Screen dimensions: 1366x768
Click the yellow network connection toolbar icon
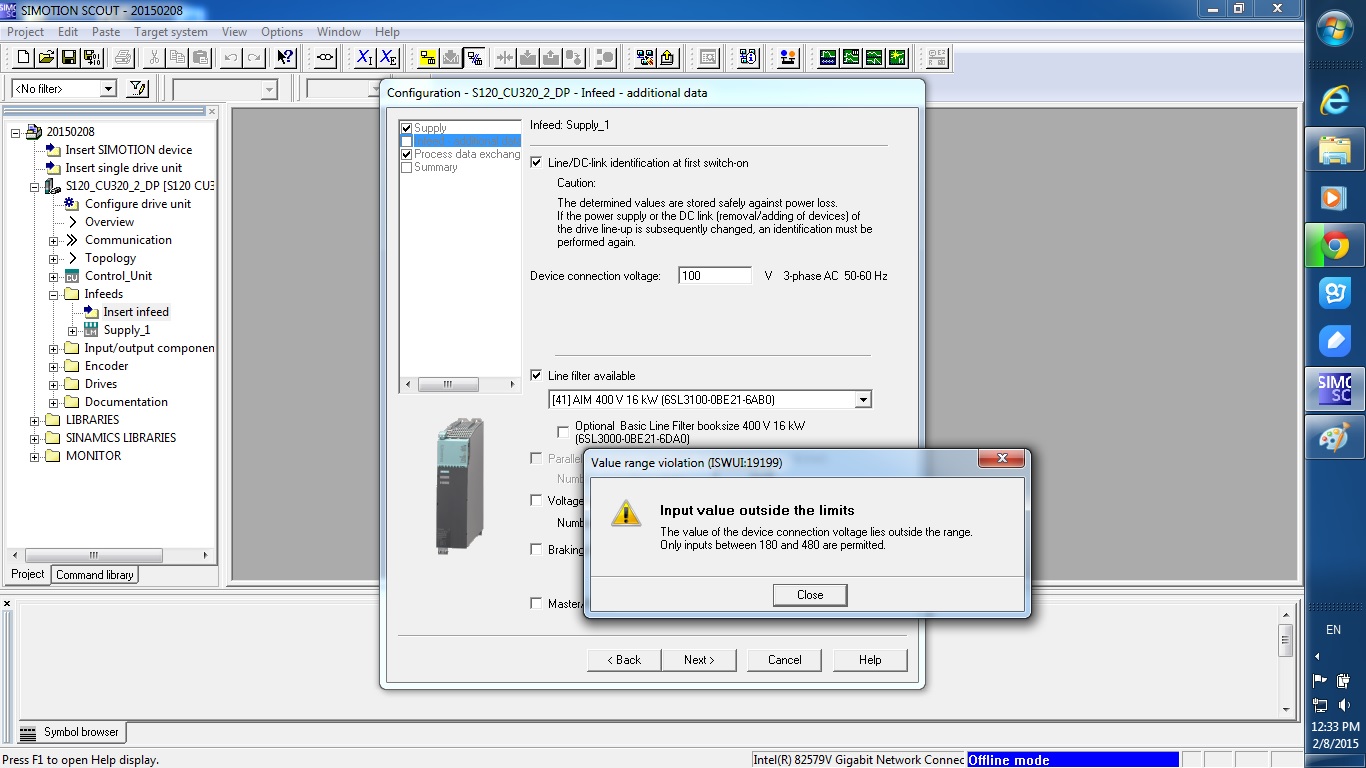pos(428,58)
